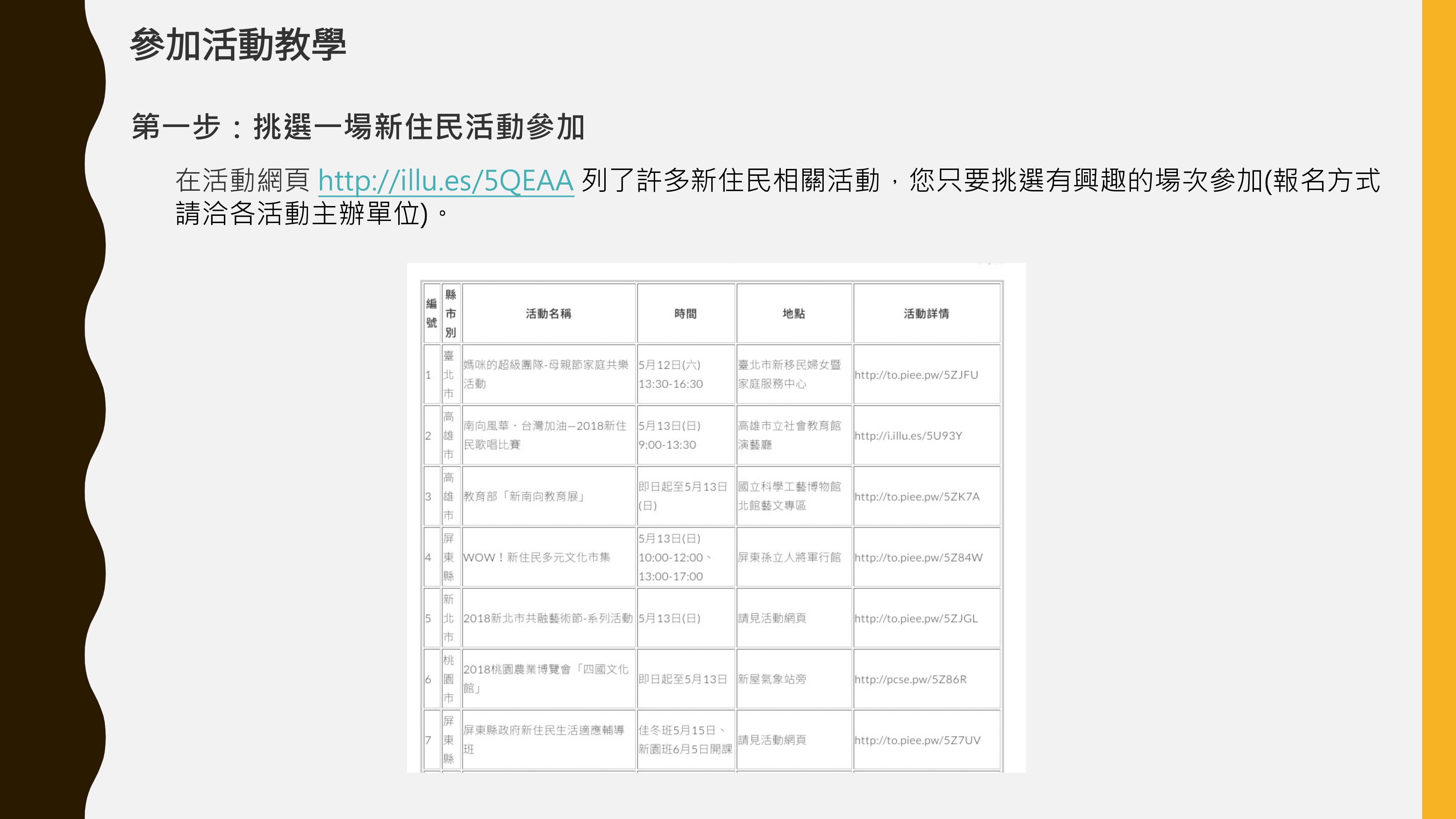Image resolution: width=1456 pixels, height=819 pixels.
Task: Click the 地點 column header
Action: (x=794, y=314)
